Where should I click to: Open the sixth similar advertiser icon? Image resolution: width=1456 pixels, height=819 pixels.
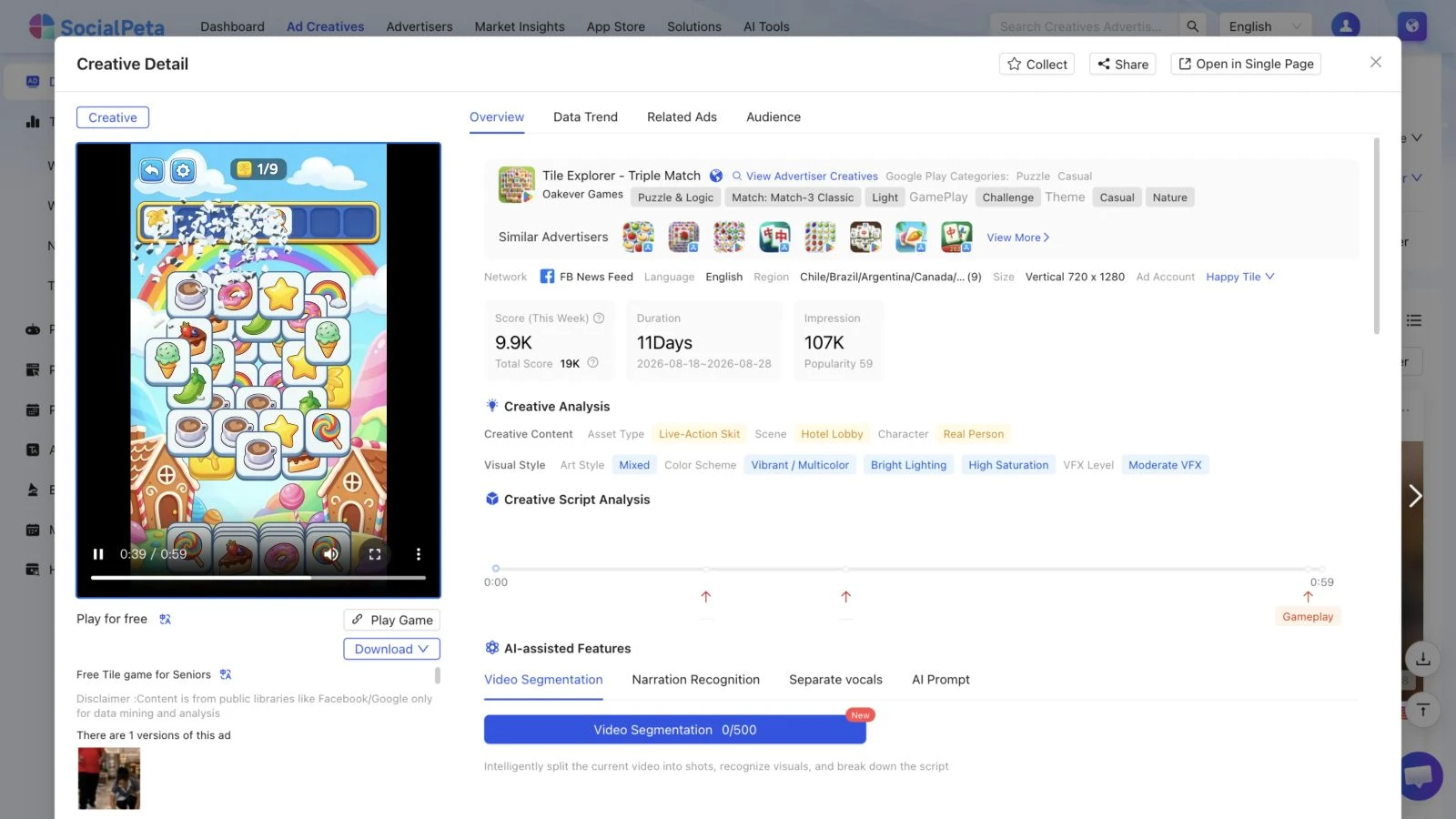(865, 237)
